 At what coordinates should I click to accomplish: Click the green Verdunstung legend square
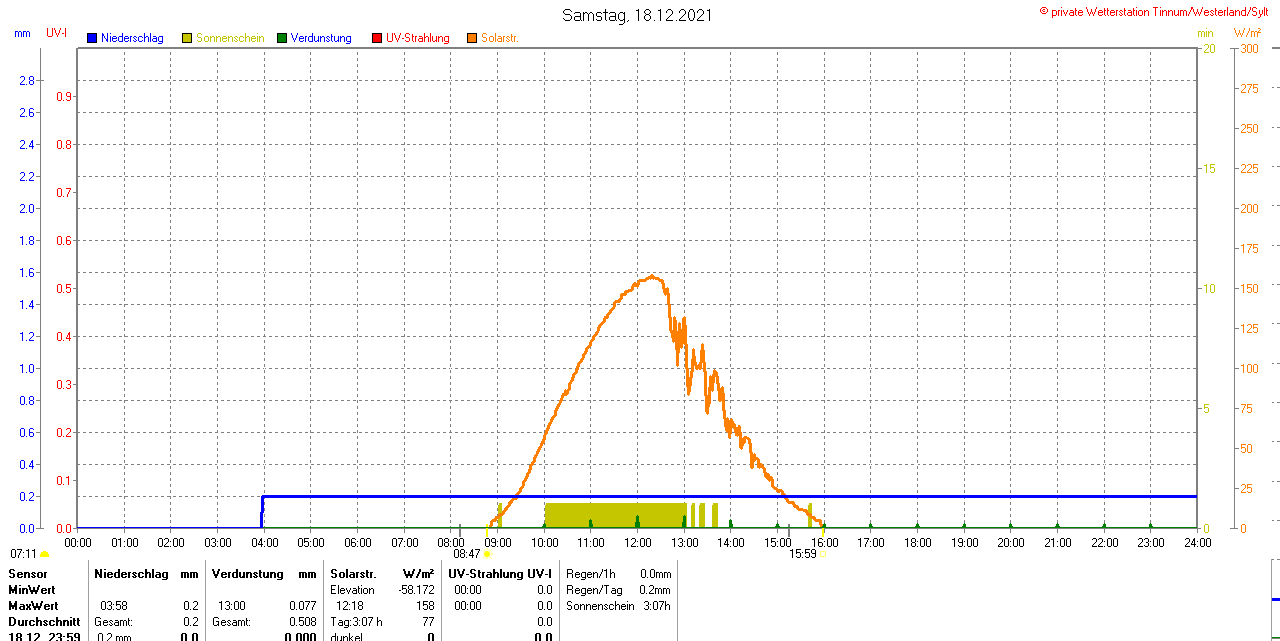pyautogui.click(x=282, y=38)
